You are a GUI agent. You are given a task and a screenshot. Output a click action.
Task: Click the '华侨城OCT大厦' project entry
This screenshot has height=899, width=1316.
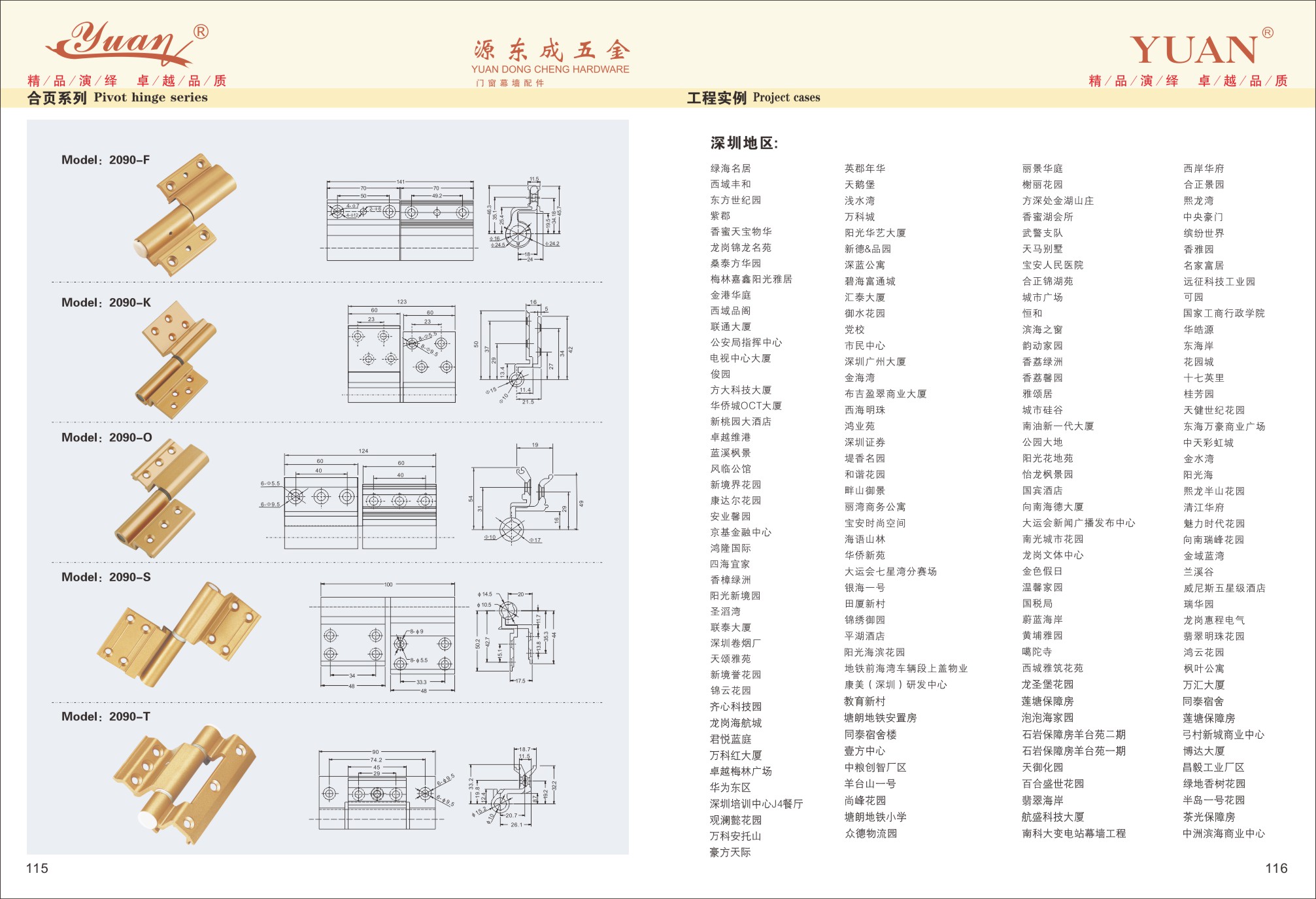point(746,406)
